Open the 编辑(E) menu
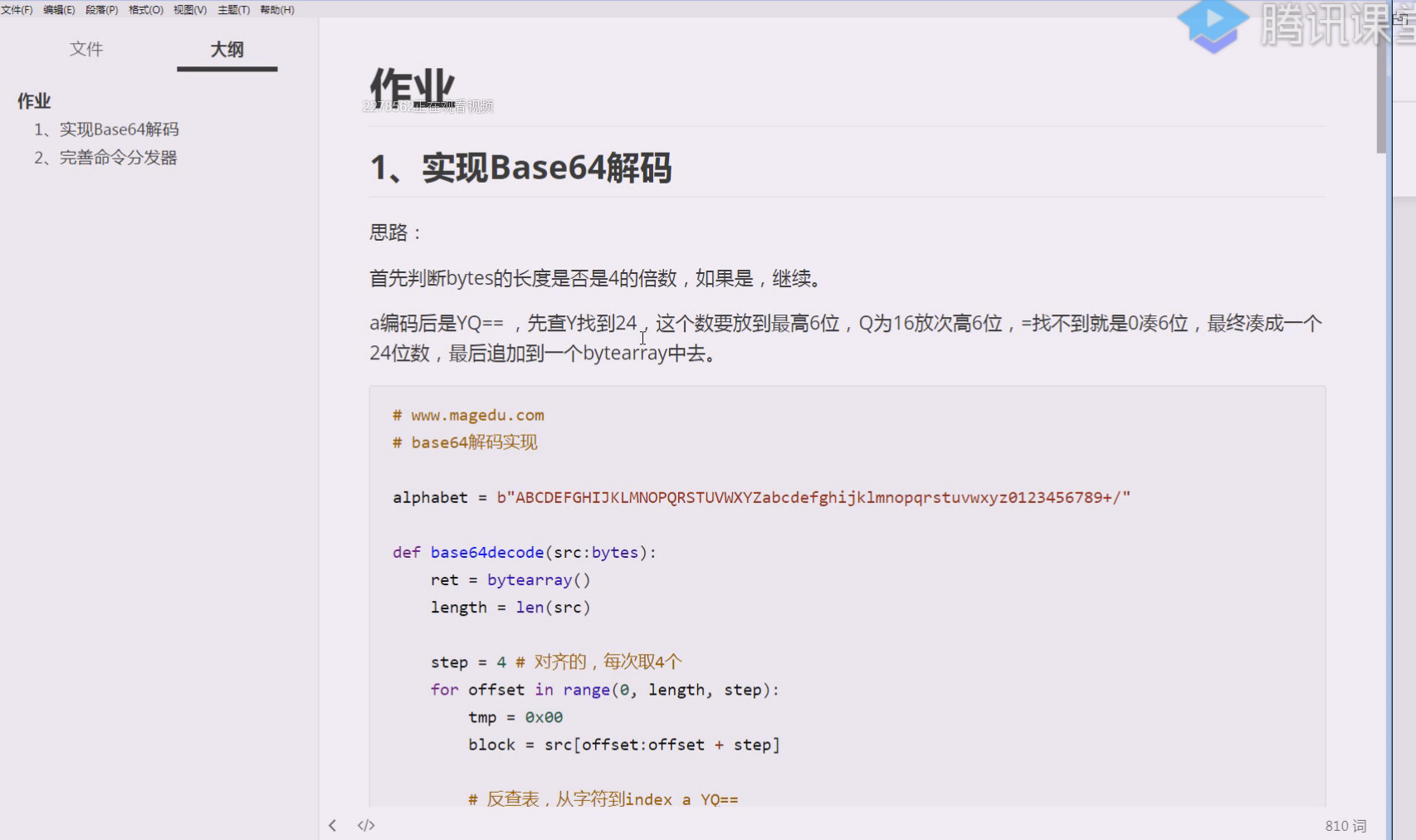Viewport: 1416px width, 840px height. [59, 10]
